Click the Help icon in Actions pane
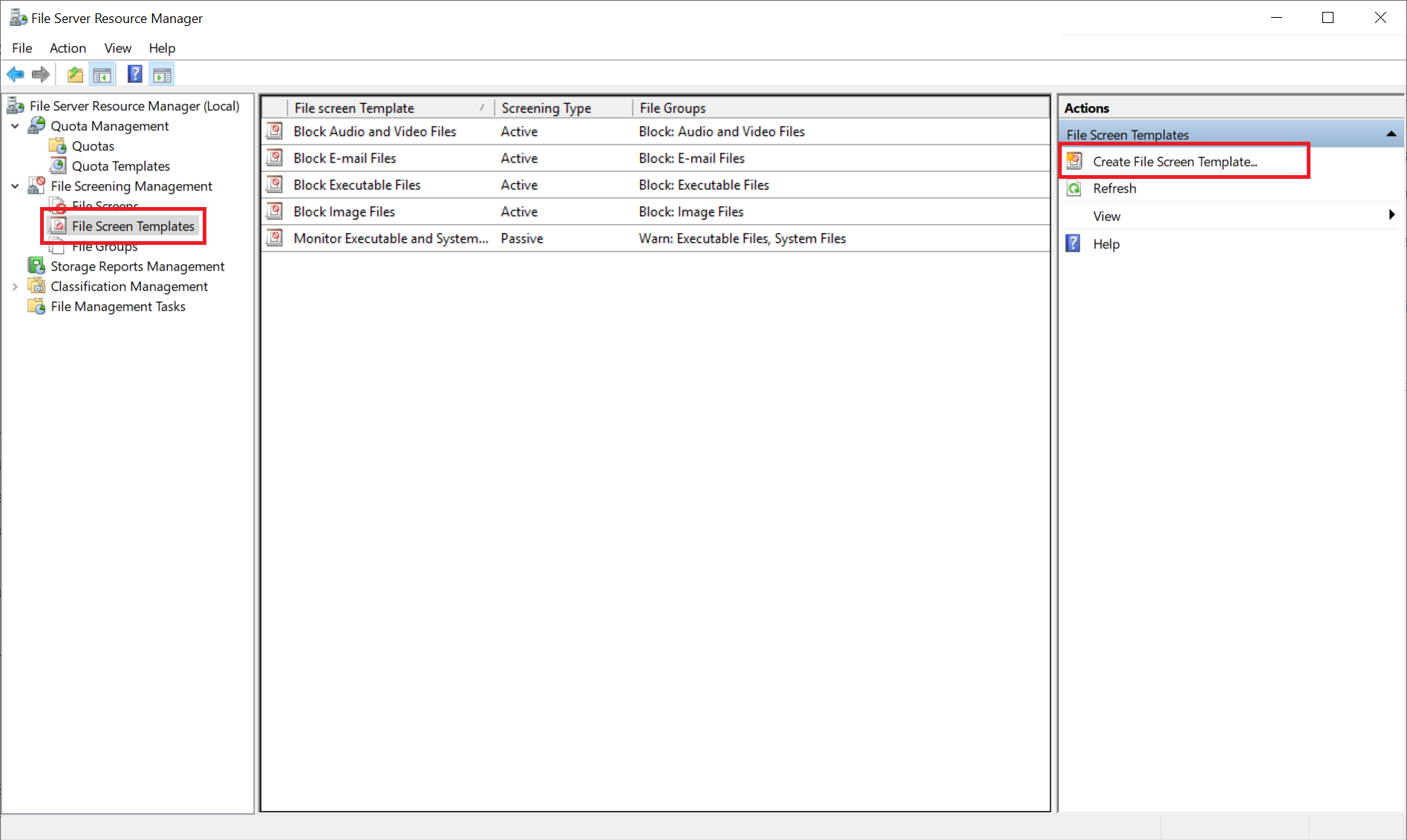This screenshot has height=840, width=1407. tap(1074, 243)
